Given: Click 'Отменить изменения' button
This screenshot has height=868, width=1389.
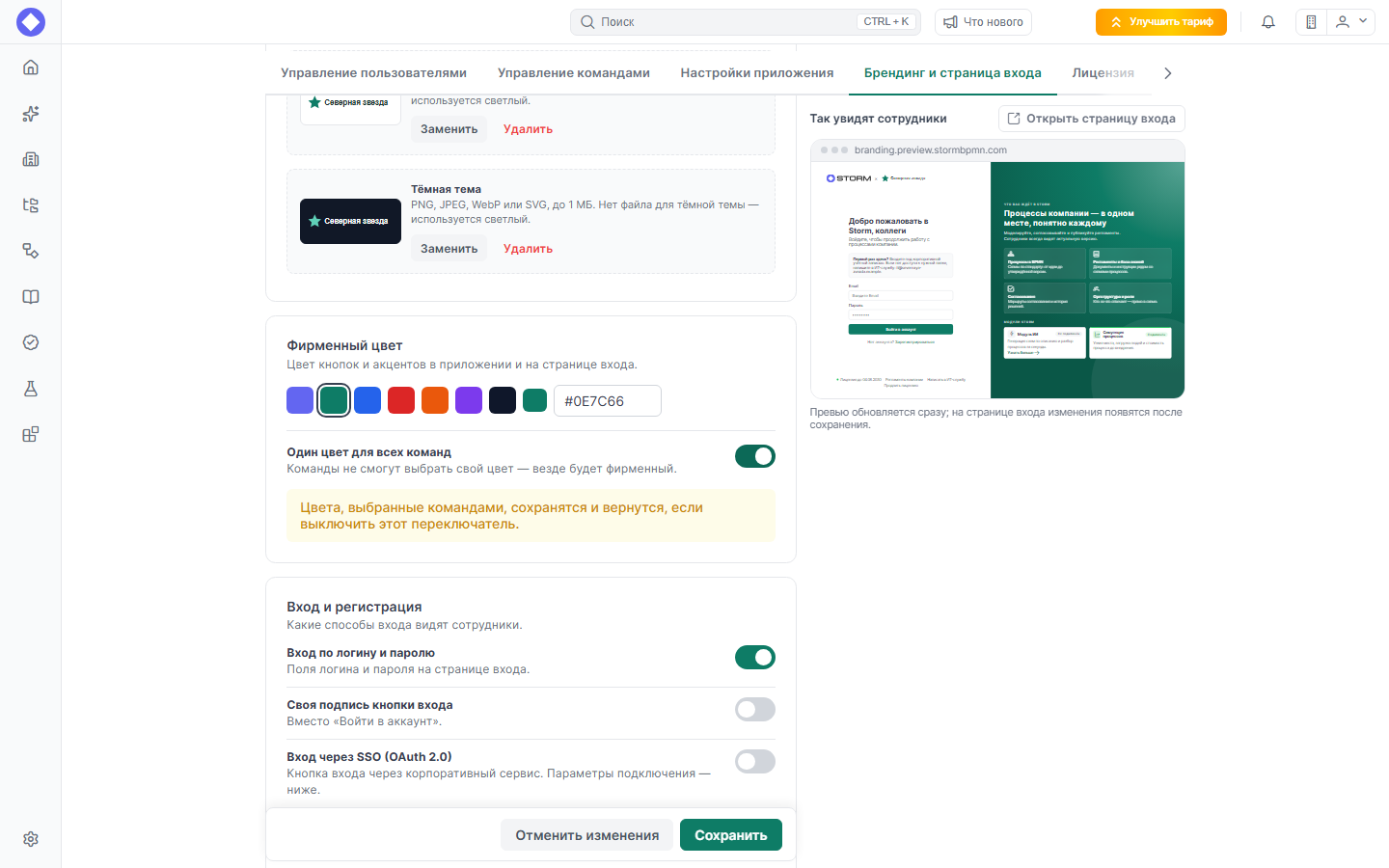Looking at the screenshot, I should tap(587, 835).
